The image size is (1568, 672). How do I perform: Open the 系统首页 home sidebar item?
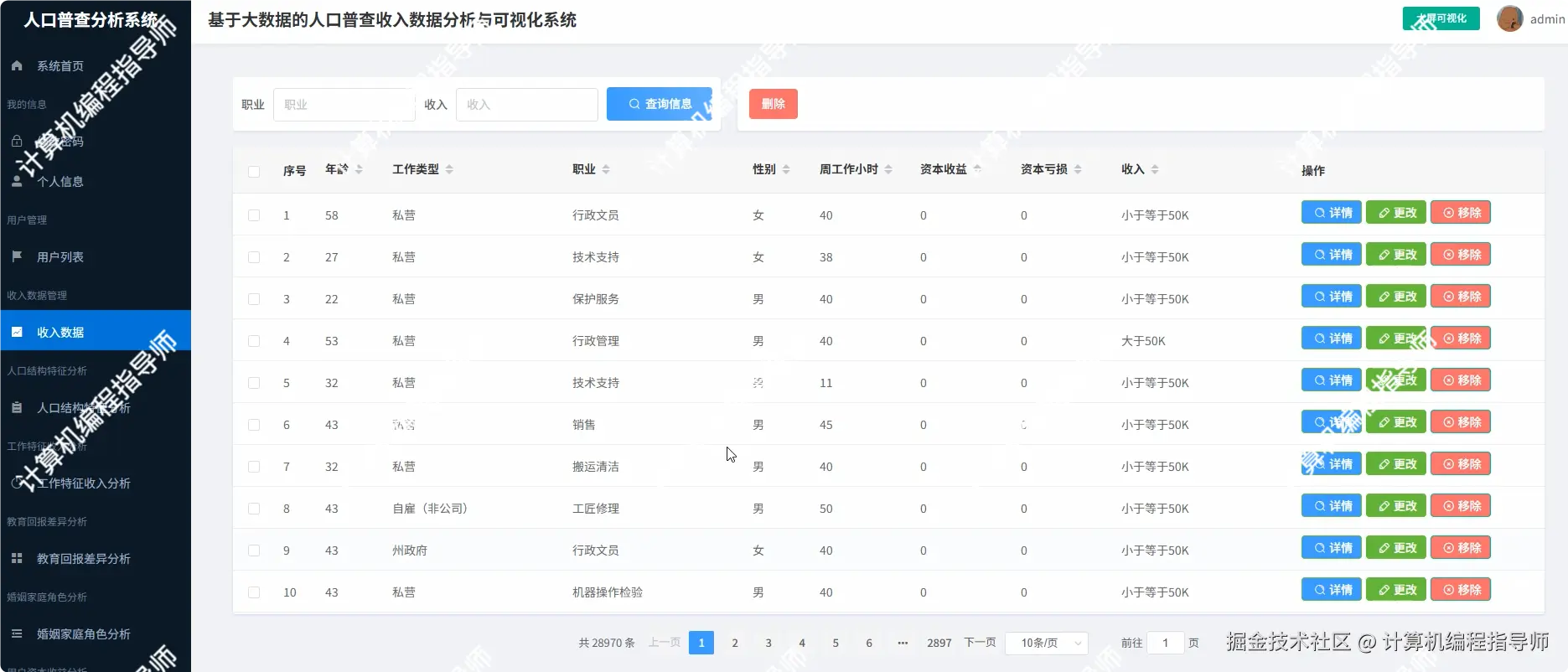(x=96, y=65)
